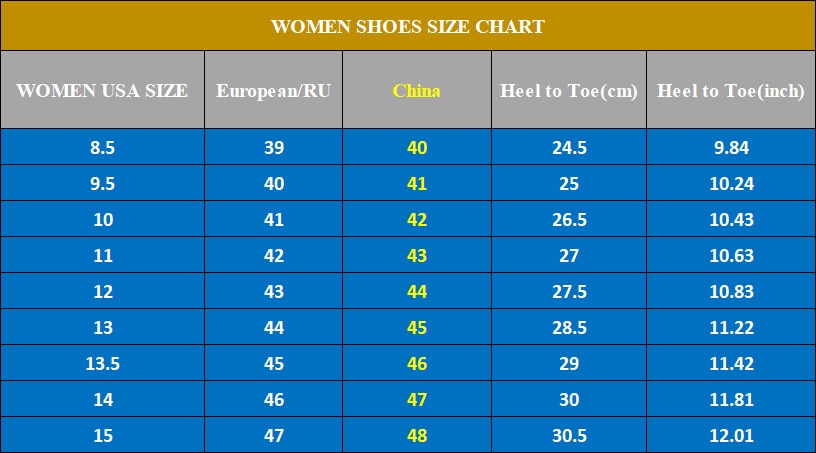The image size is (816, 453).
Task: Click the 12.01 inch cell
Action: 731,435
